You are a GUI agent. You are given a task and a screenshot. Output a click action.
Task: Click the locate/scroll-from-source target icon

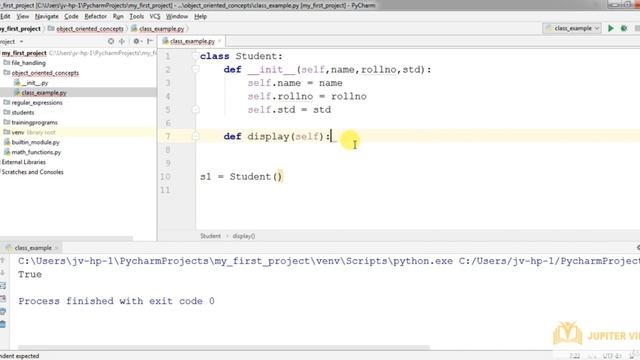[x=111, y=41]
